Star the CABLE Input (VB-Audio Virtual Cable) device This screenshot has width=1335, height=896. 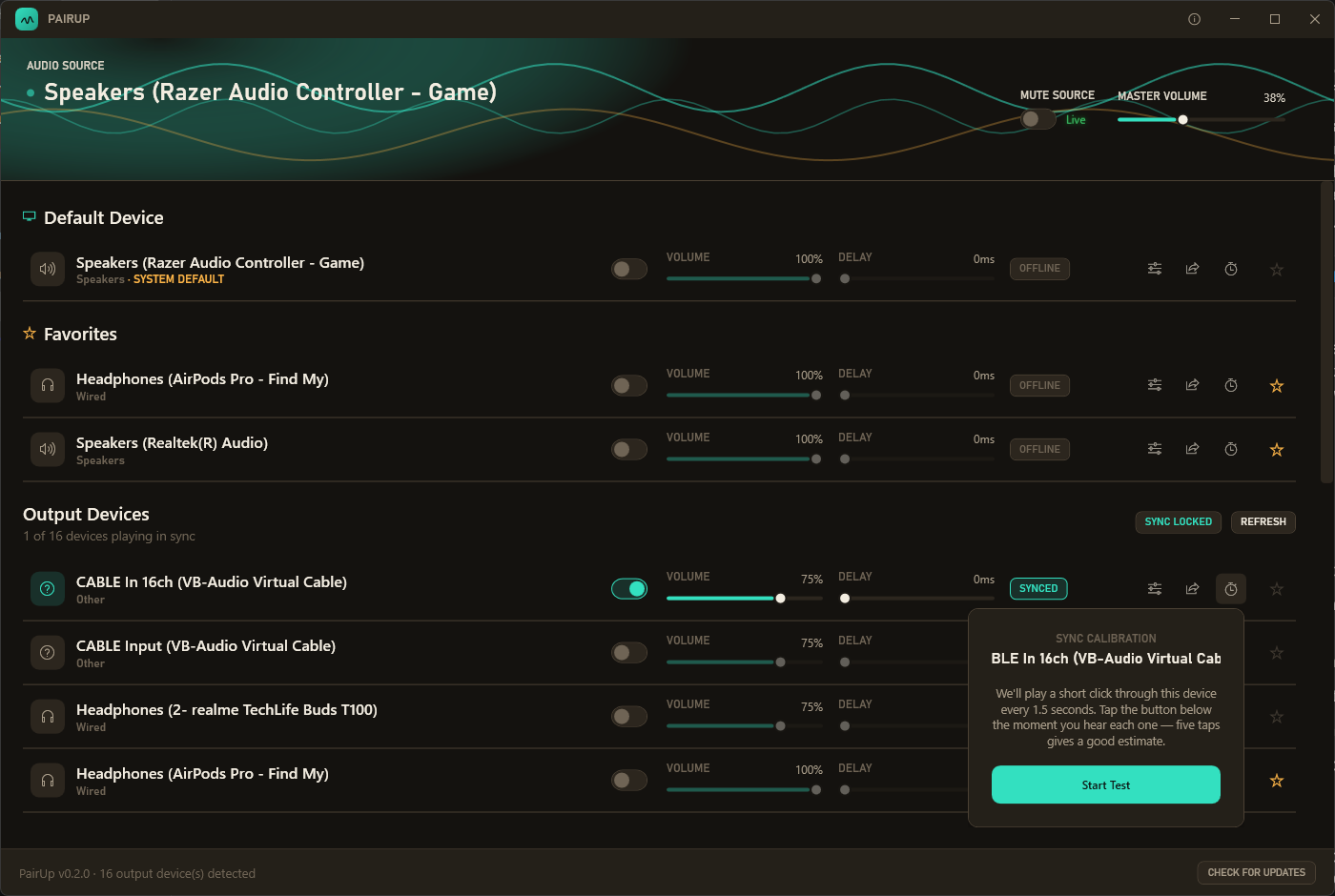click(x=1277, y=653)
